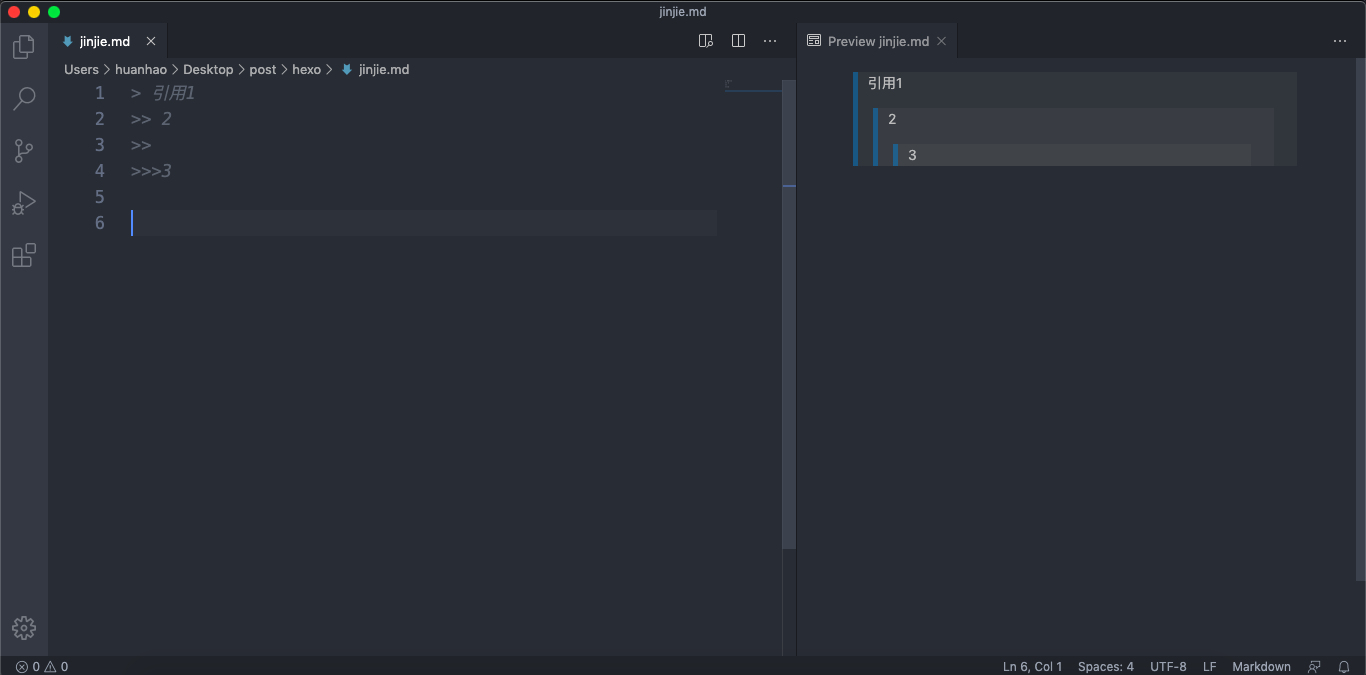Image resolution: width=1366 pixels, height=675 pixels.
Task: Click LF end of line selector
Action: pyautogui.click(x=1210, y=666)
